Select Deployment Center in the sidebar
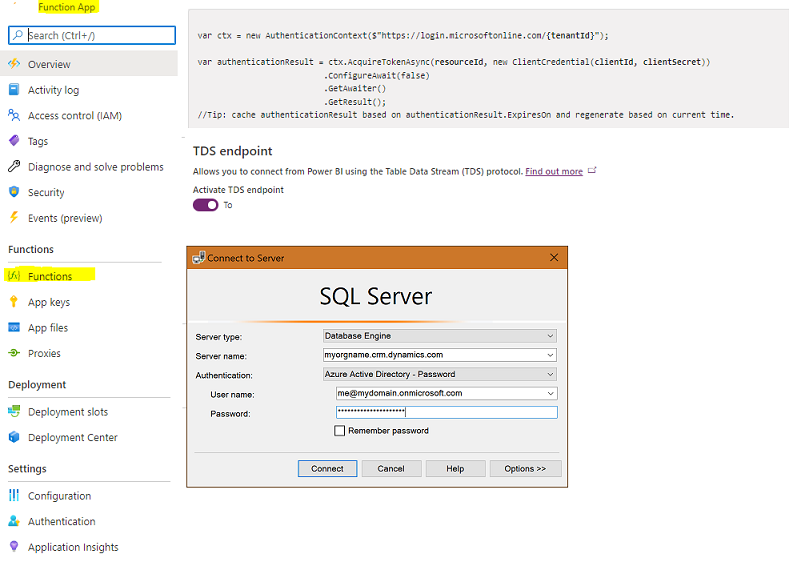The image size is (801, 566). pos(72,437)
